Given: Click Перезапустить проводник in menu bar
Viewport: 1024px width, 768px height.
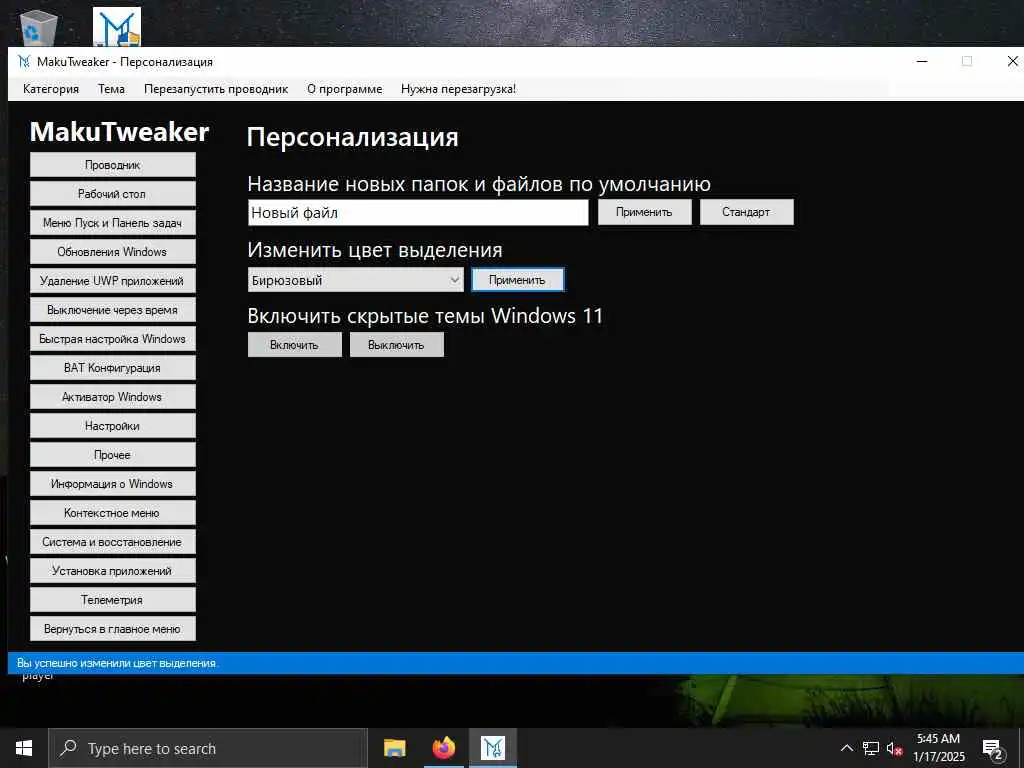Looking at the screenshot, I should [216, 89].
